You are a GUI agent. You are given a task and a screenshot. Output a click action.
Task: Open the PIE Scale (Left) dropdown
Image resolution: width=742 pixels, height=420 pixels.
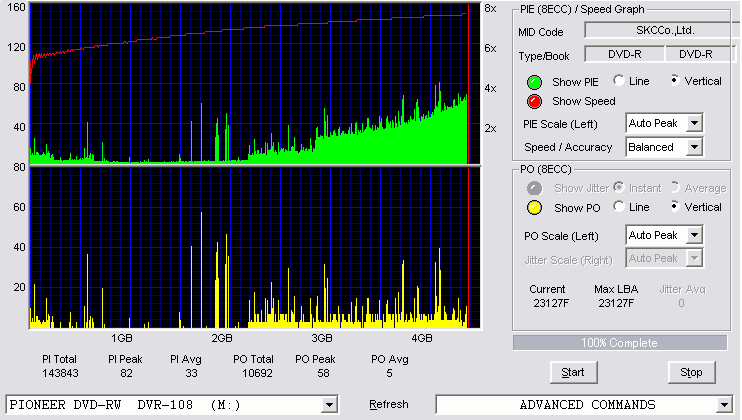[664, 123]
